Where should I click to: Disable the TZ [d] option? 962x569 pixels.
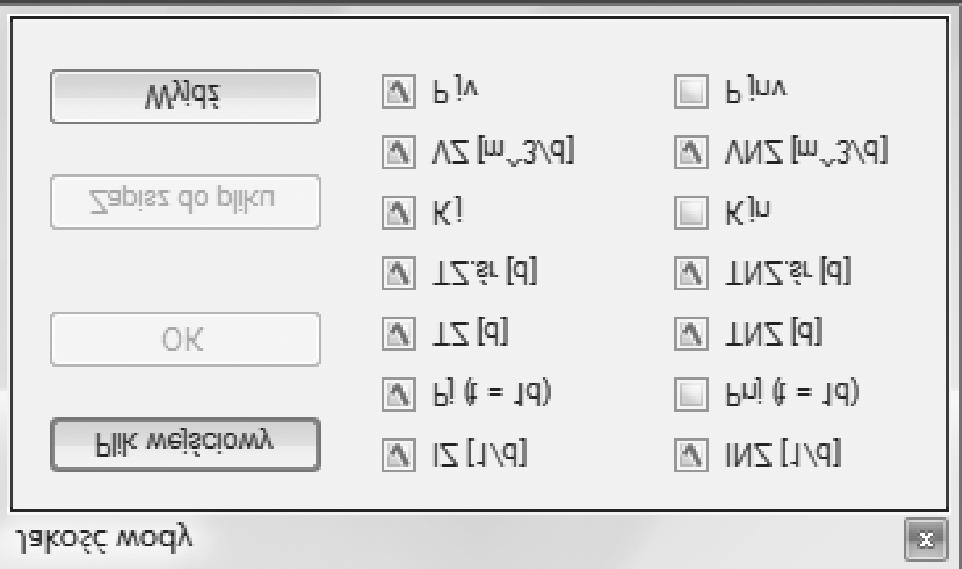[x=396, y=332]
